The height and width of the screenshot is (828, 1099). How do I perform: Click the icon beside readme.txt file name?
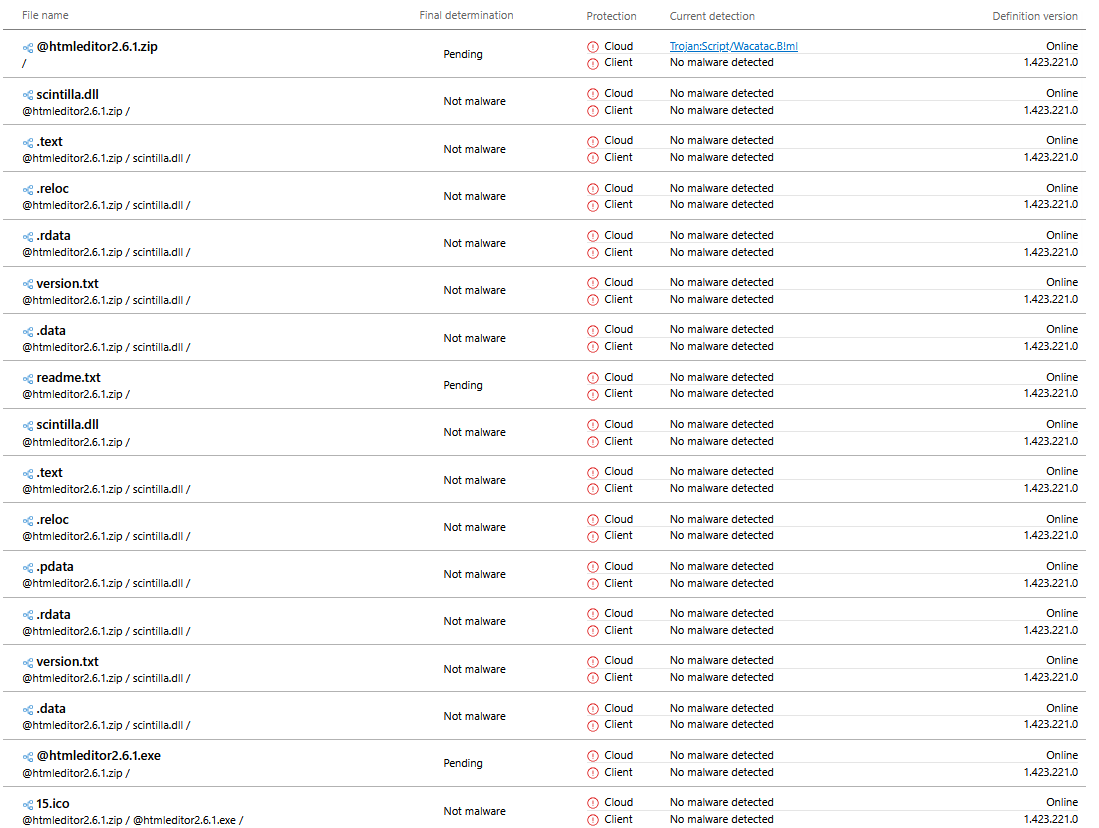(28, 379)
